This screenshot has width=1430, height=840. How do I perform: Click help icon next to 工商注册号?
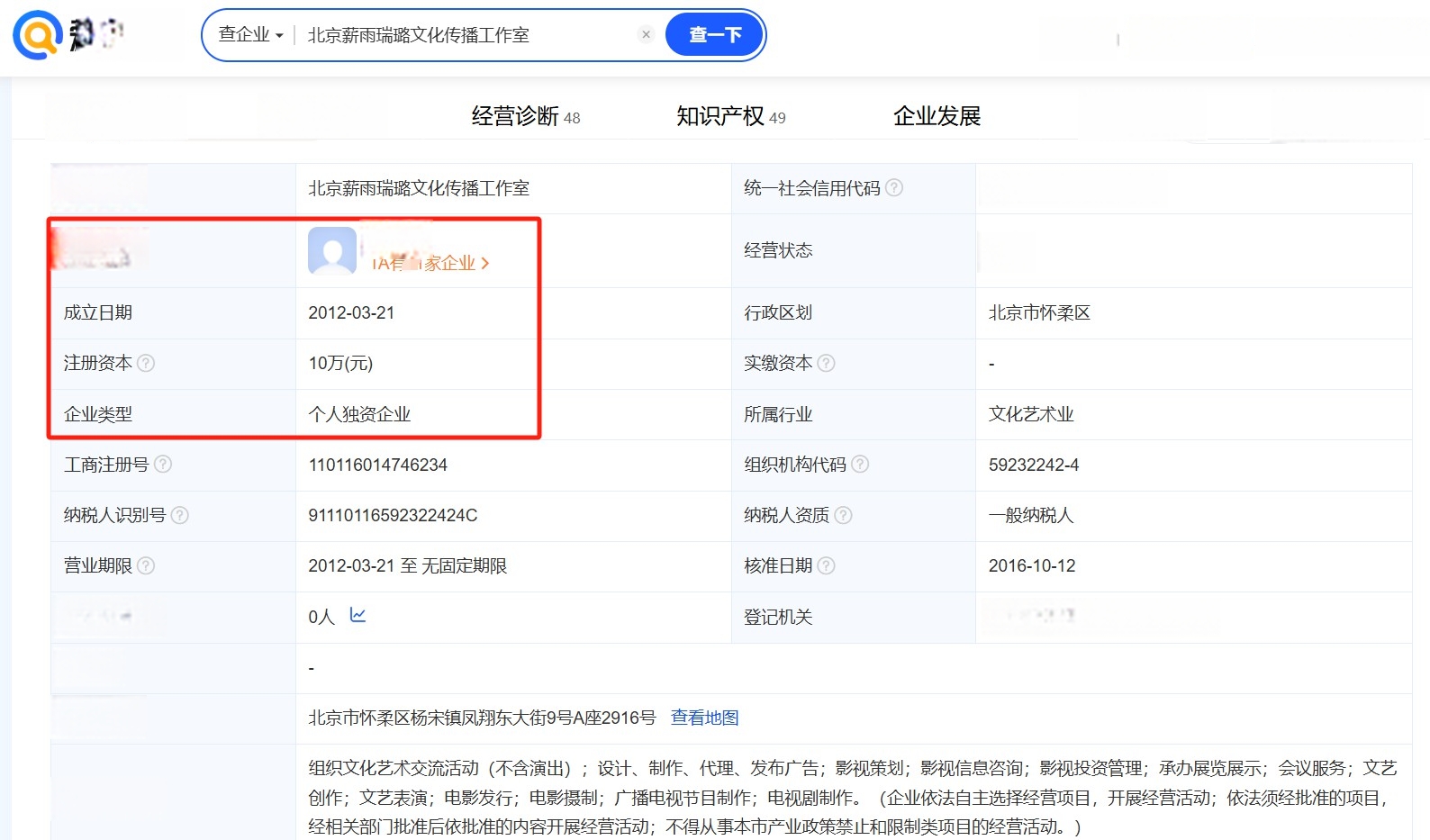click(x=163, y=464)
